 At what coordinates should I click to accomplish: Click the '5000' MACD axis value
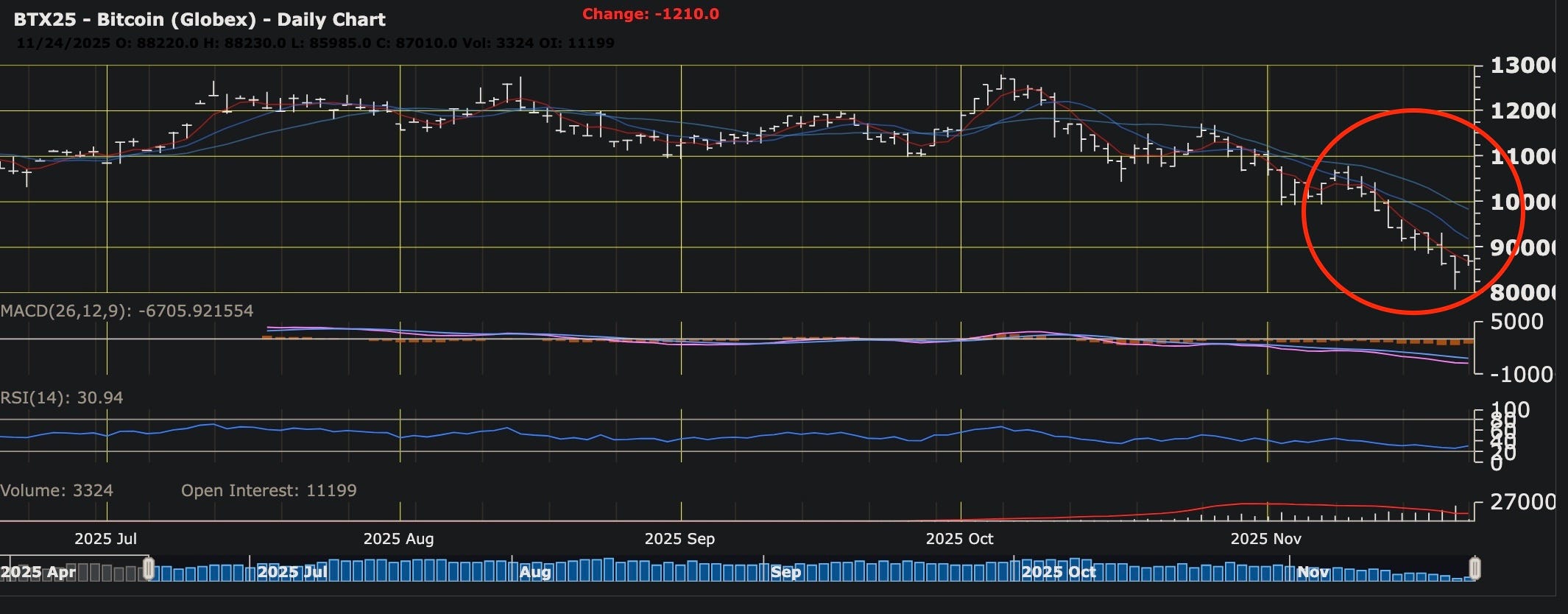pyautogui.click(x=1516, y=322)
